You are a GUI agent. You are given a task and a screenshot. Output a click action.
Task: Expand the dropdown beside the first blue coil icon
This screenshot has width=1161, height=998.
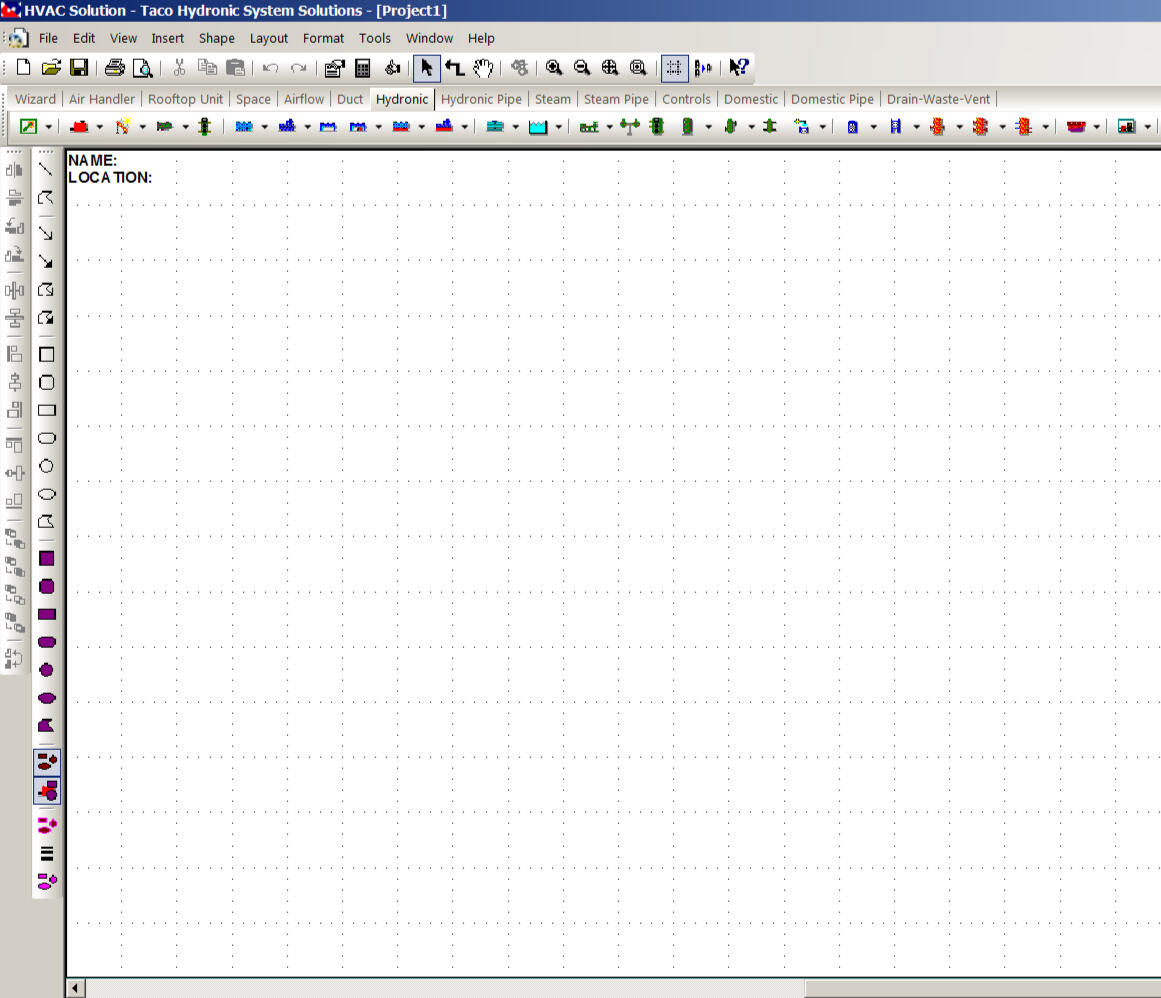click(264, 127)
